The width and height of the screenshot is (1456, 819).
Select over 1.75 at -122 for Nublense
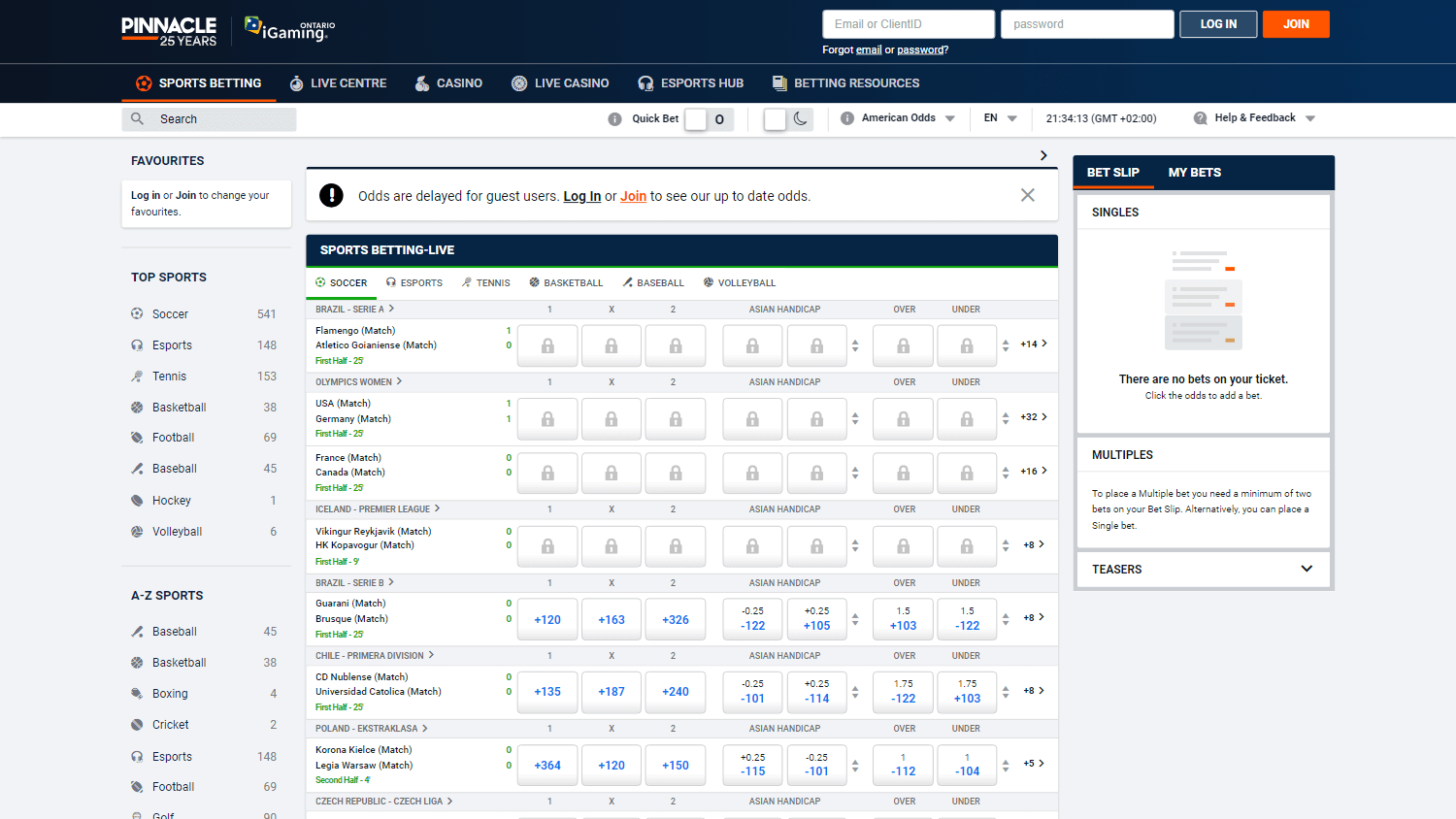903,692
